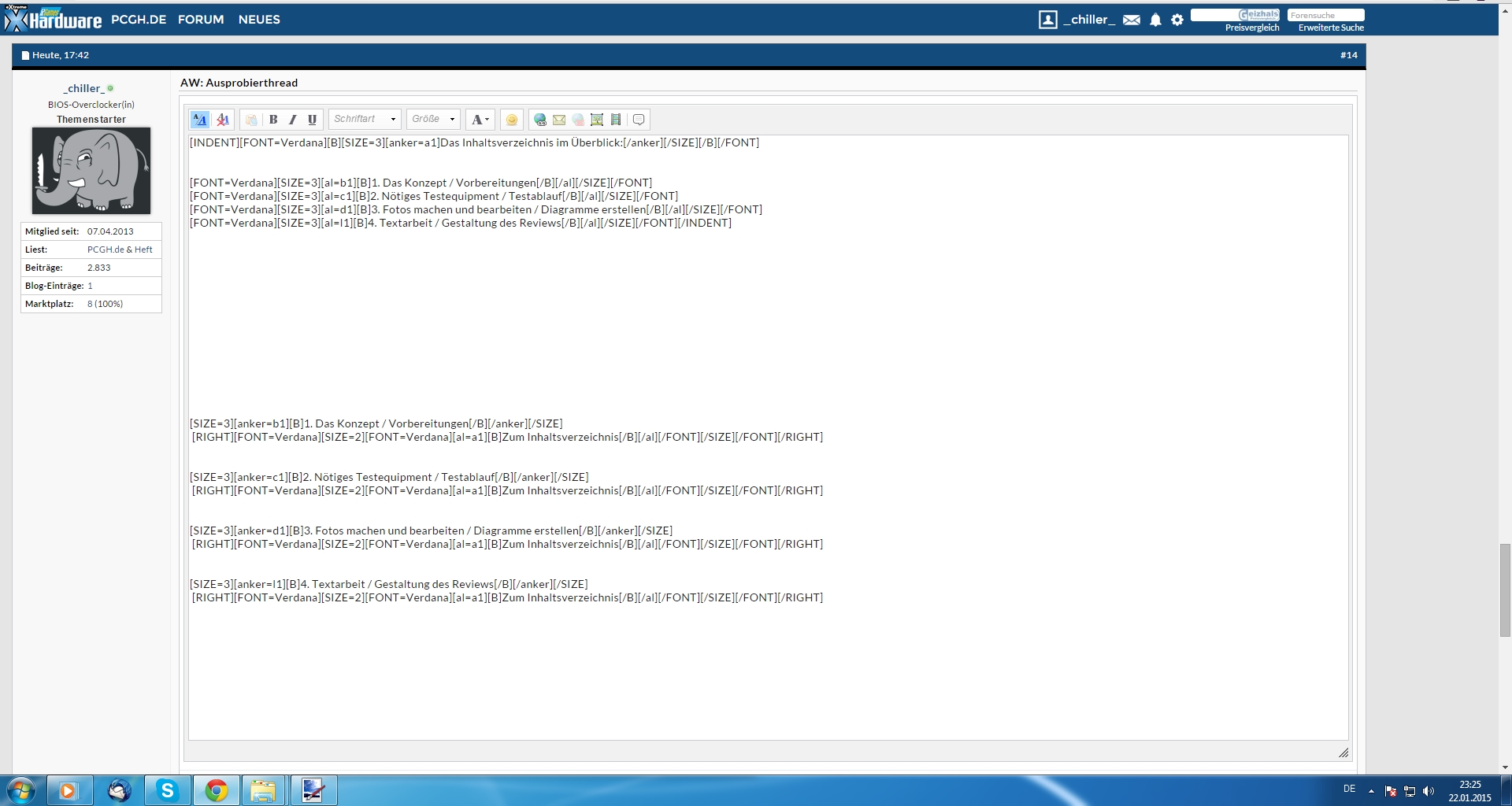The height and width of the screenshot is (806, 1512).
Task: Click the post icon beside Heute, 17:42
Action: coord(25,56)
